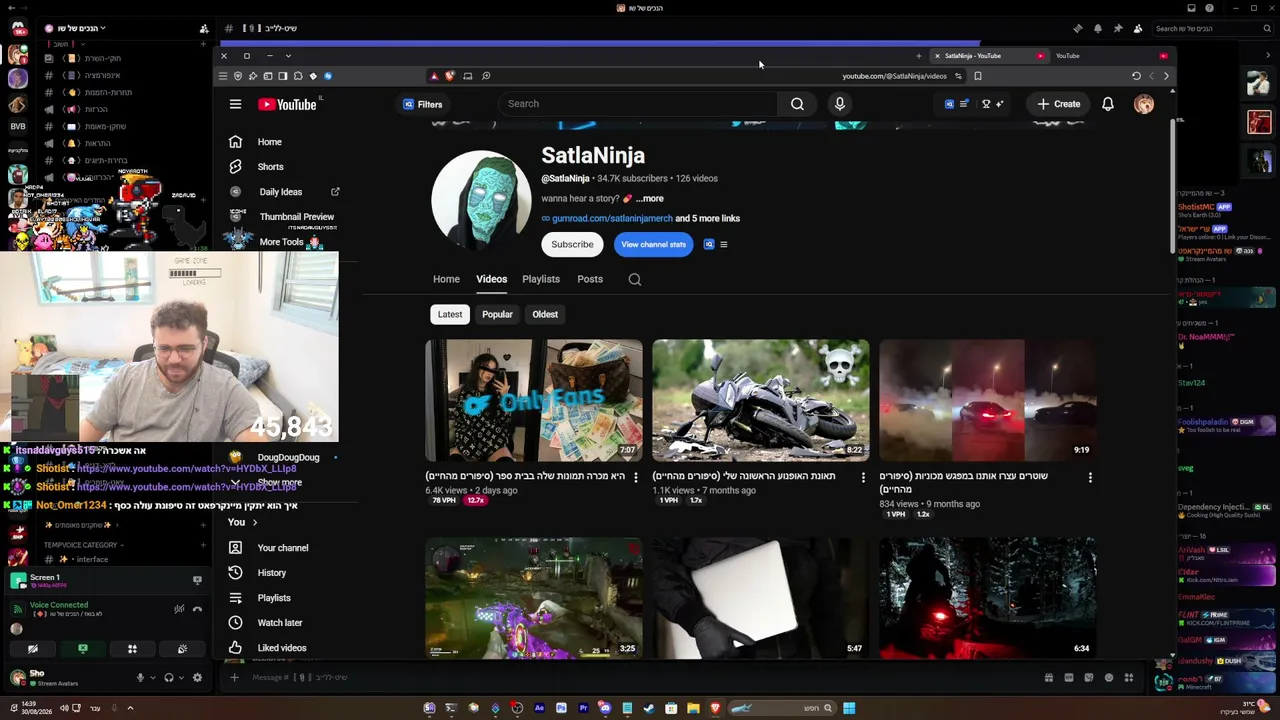1280x720 pixels.
Task: Open Discord activities grid button
Action: click(132, 649)
